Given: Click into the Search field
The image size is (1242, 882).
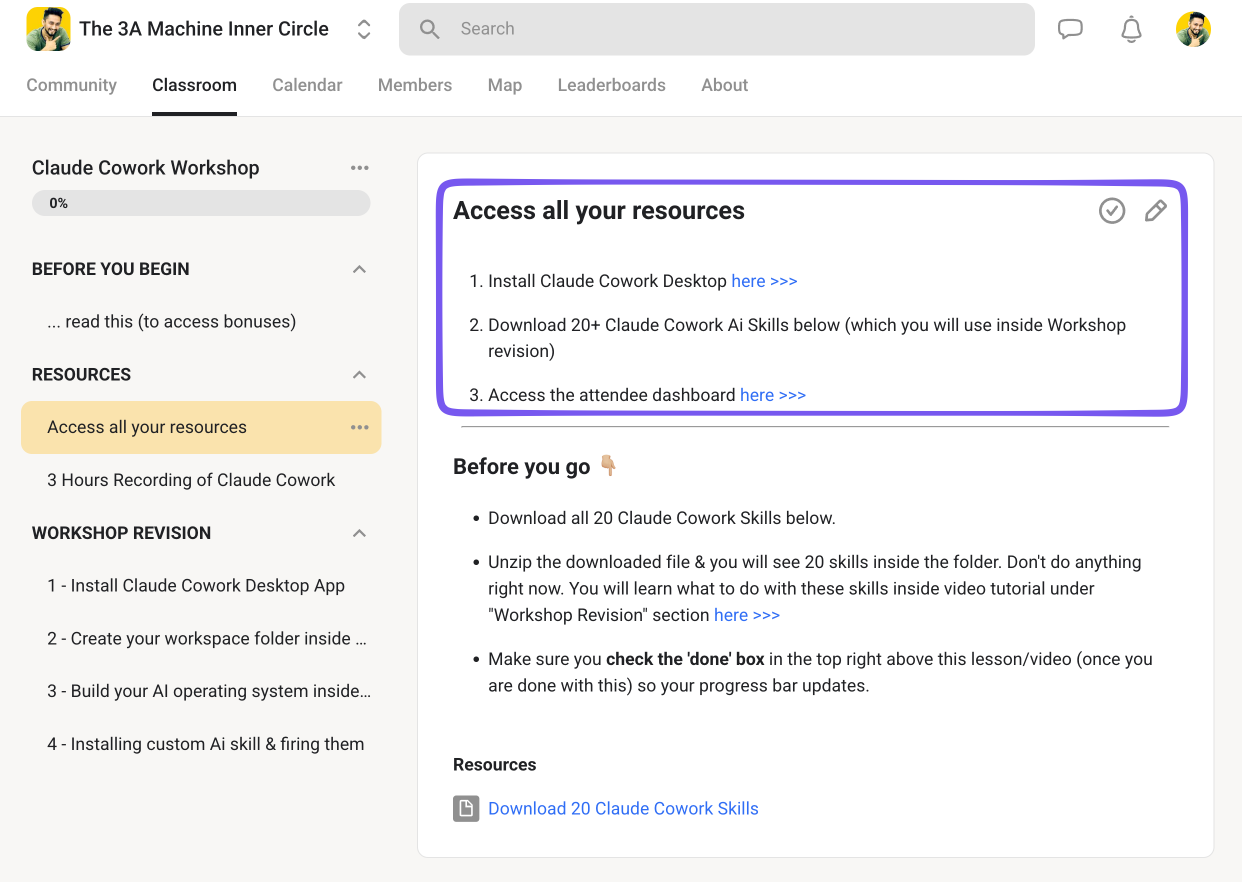Looking at the screenshot, I should (717, 29).
